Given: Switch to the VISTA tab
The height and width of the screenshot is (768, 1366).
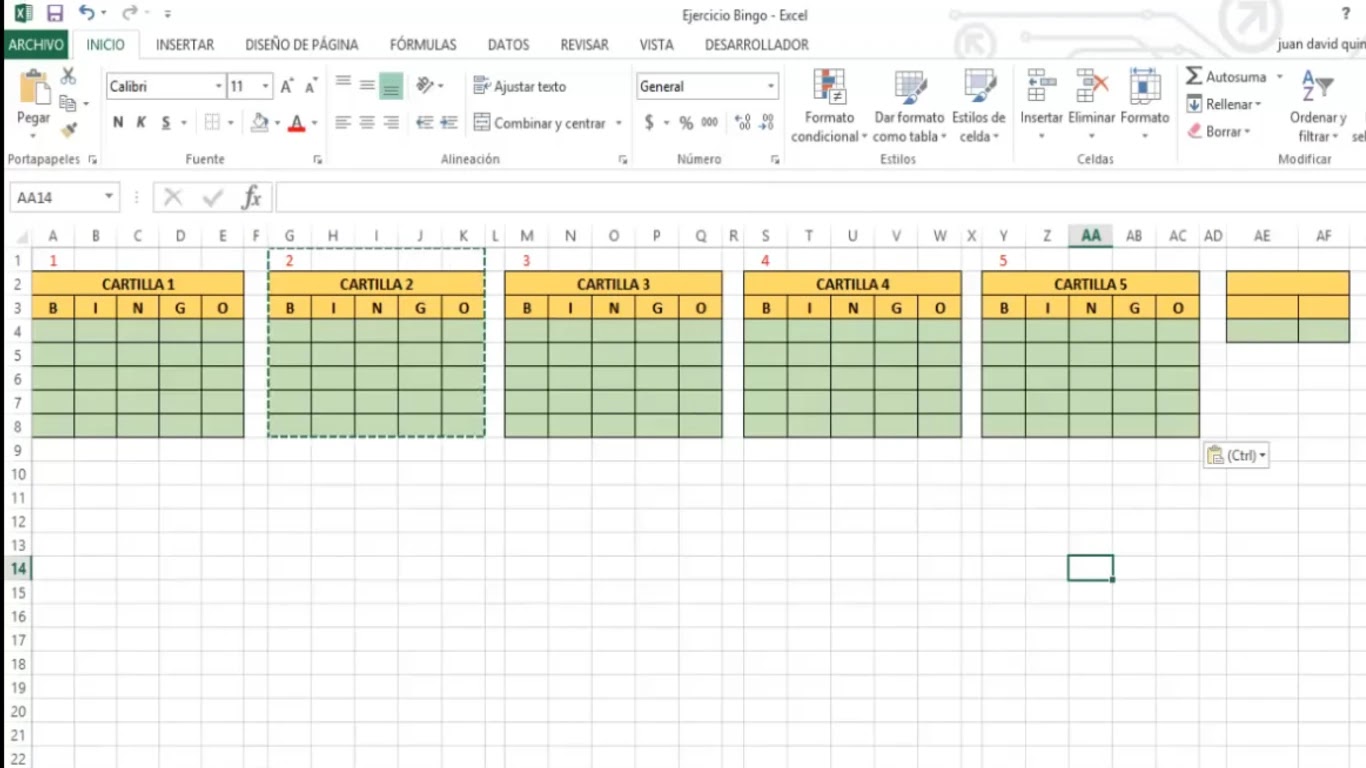Looking at the screenshot, I should click(x=656, y=45).
